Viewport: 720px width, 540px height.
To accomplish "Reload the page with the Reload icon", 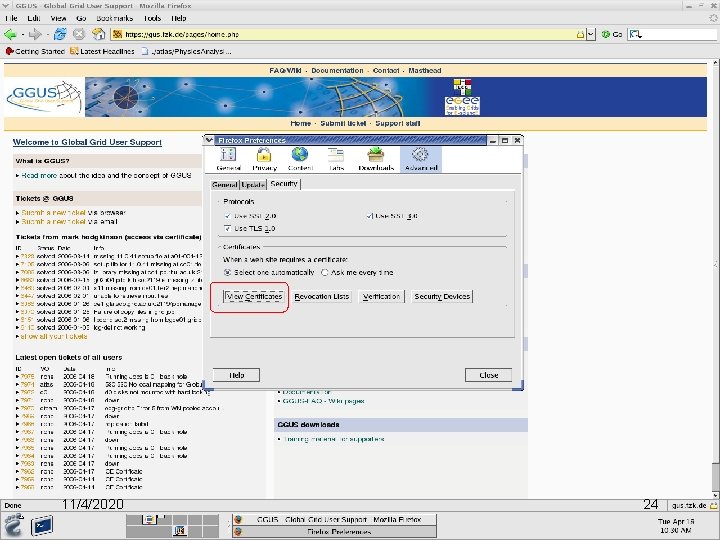I will [60, 34].
